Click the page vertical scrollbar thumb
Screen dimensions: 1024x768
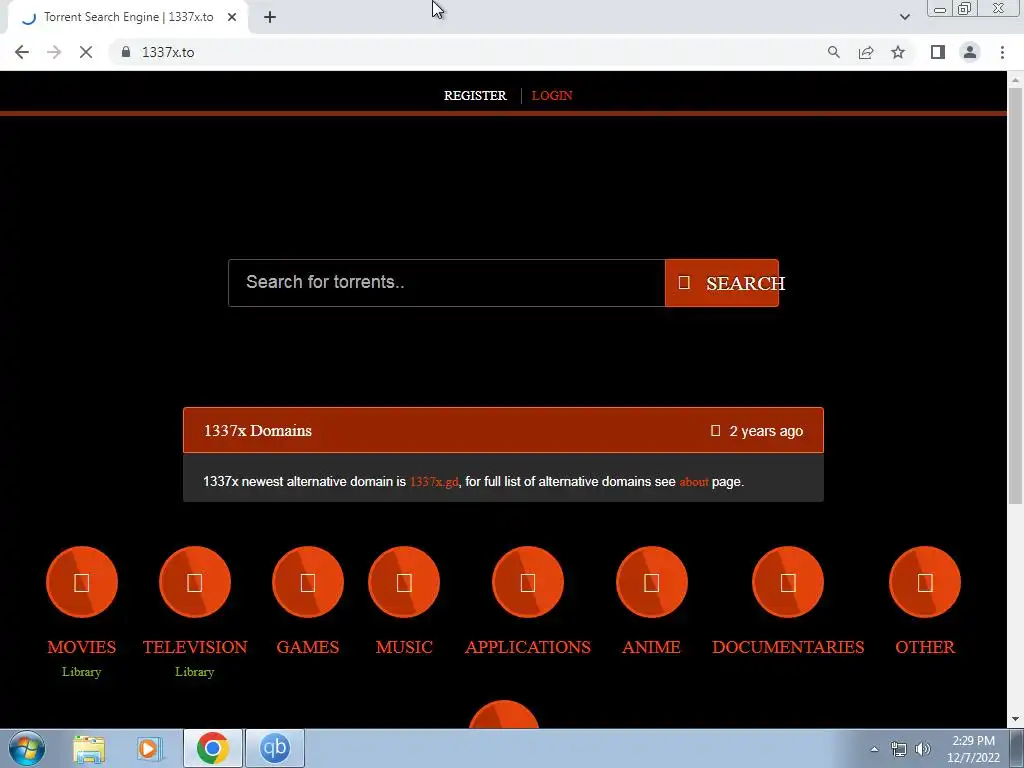click(x=1015, y=295)
